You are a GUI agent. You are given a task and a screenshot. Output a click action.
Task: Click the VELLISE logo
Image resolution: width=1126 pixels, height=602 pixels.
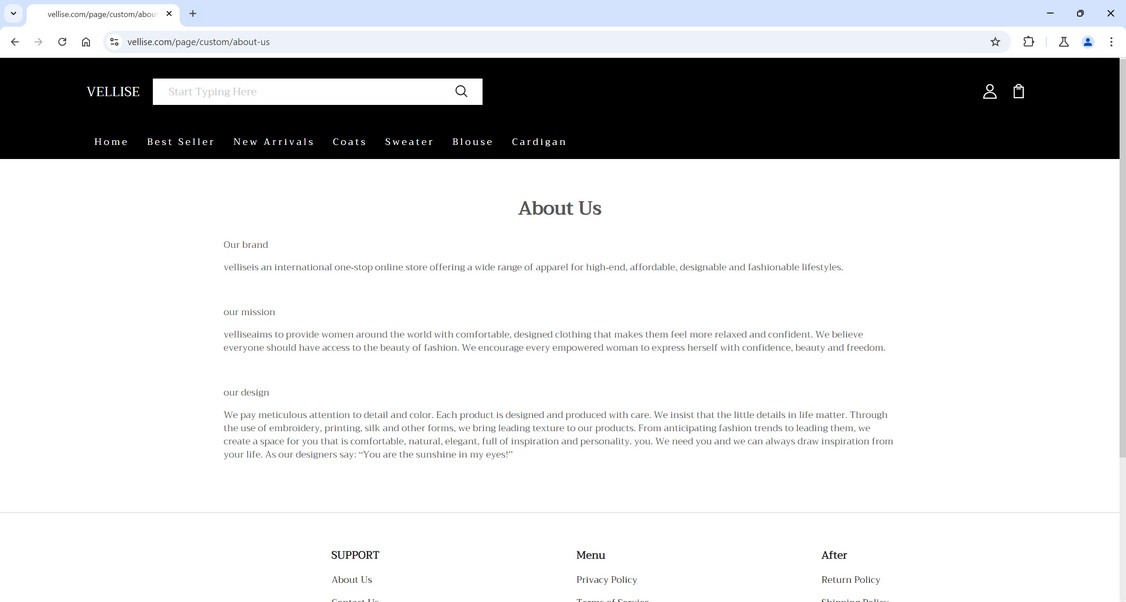pyautogui.click(x=113, y=92)
